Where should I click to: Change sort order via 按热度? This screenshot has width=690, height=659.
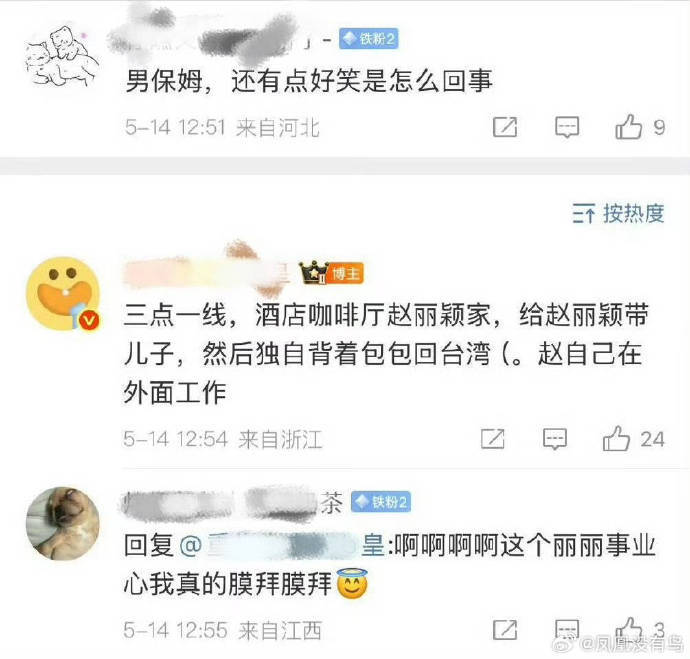tap(618, 214)
